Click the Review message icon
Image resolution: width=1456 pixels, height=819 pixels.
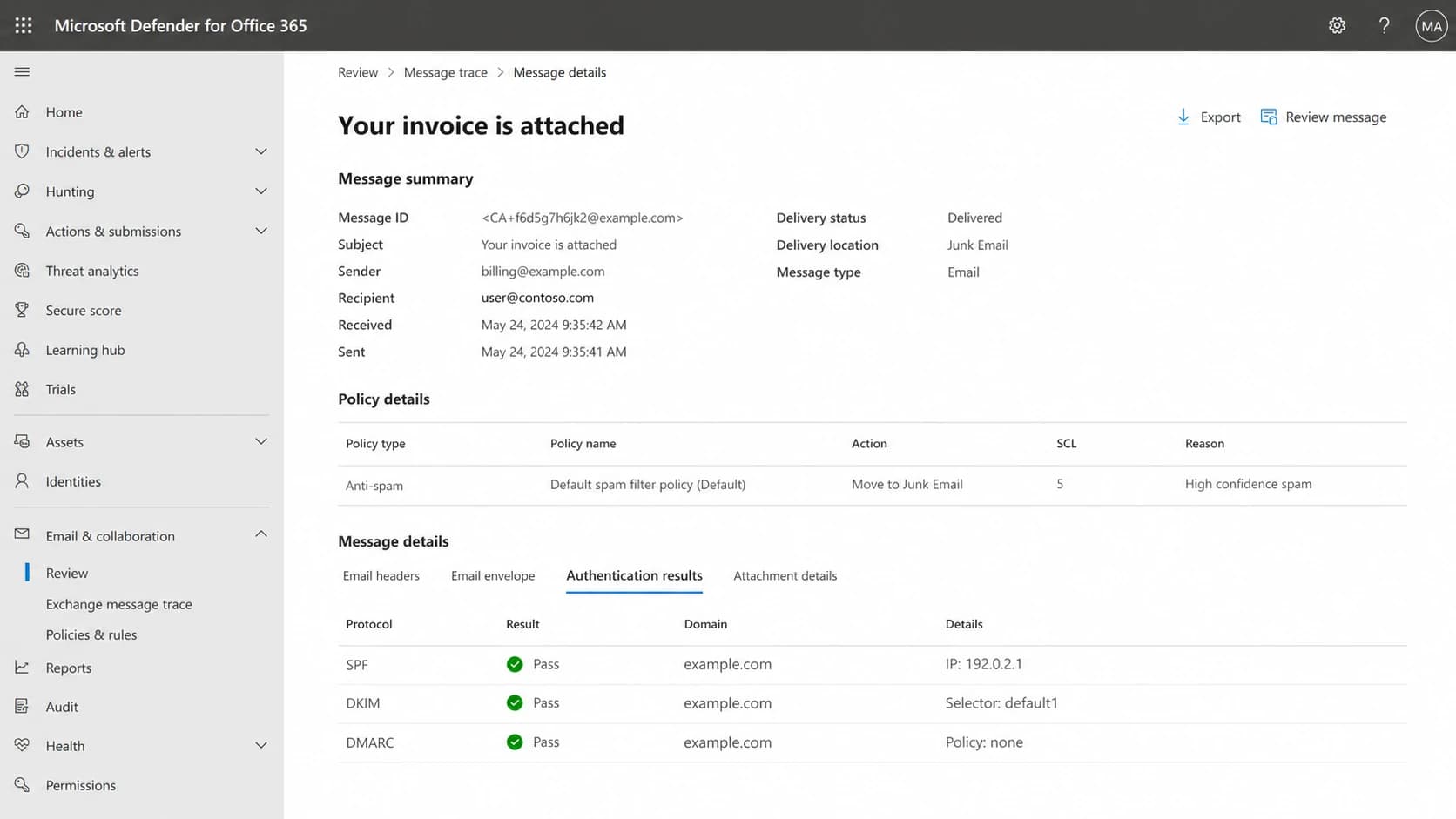click(1269, 117)
